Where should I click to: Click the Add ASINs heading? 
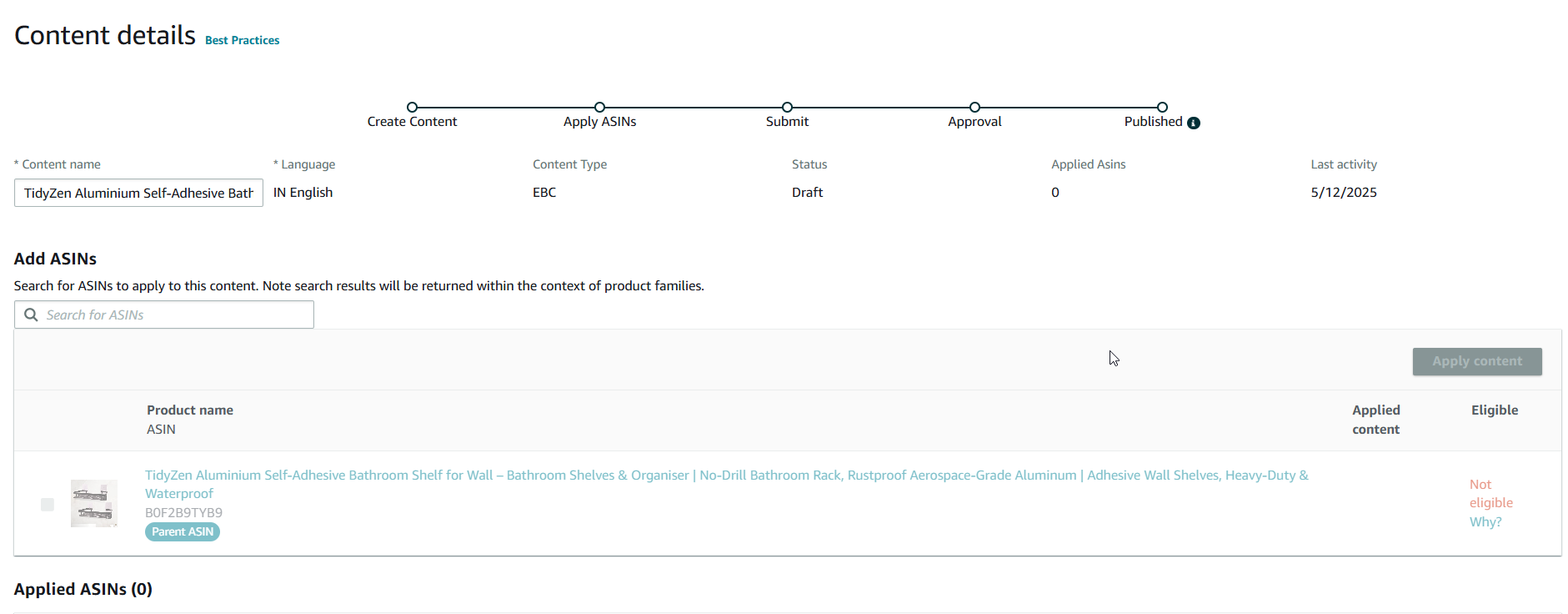click(x=55, y=259)
